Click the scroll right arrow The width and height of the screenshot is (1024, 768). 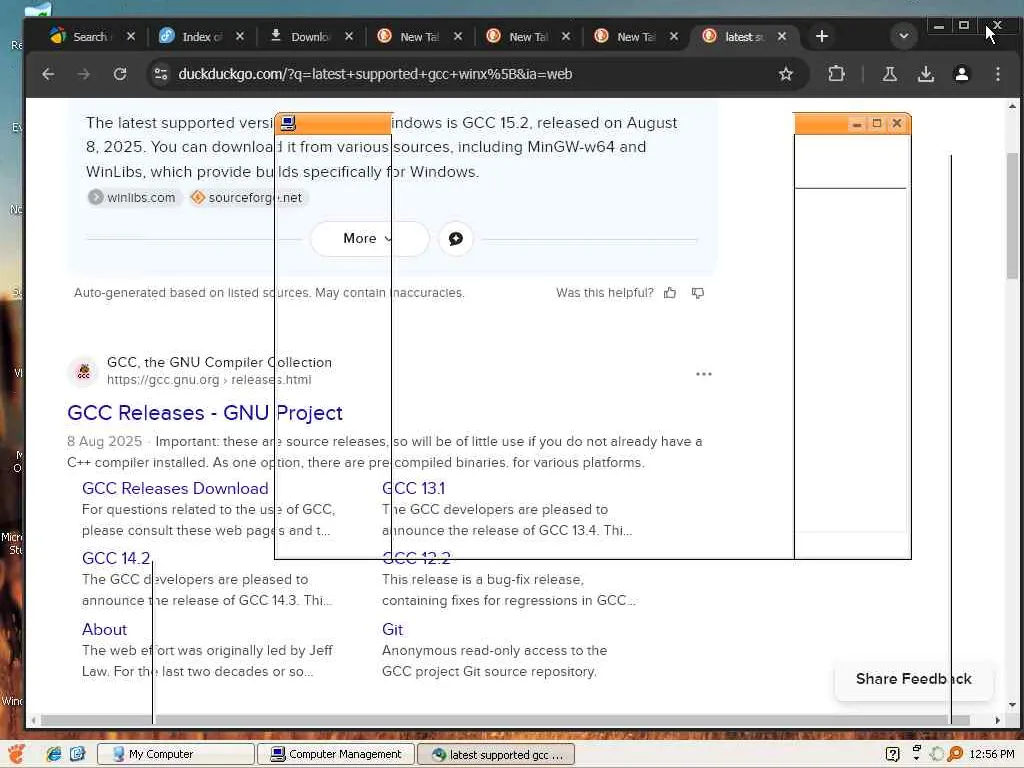click(x=997, y=720)
